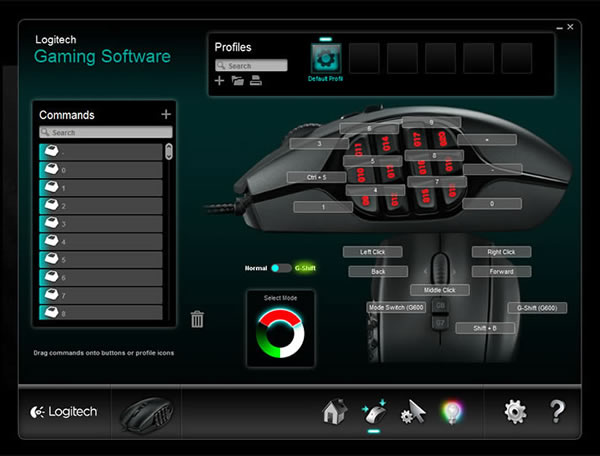This screenshot has width=600, height=456.
Task: Open lighting settings bulb icon
Action: point(452,412)
